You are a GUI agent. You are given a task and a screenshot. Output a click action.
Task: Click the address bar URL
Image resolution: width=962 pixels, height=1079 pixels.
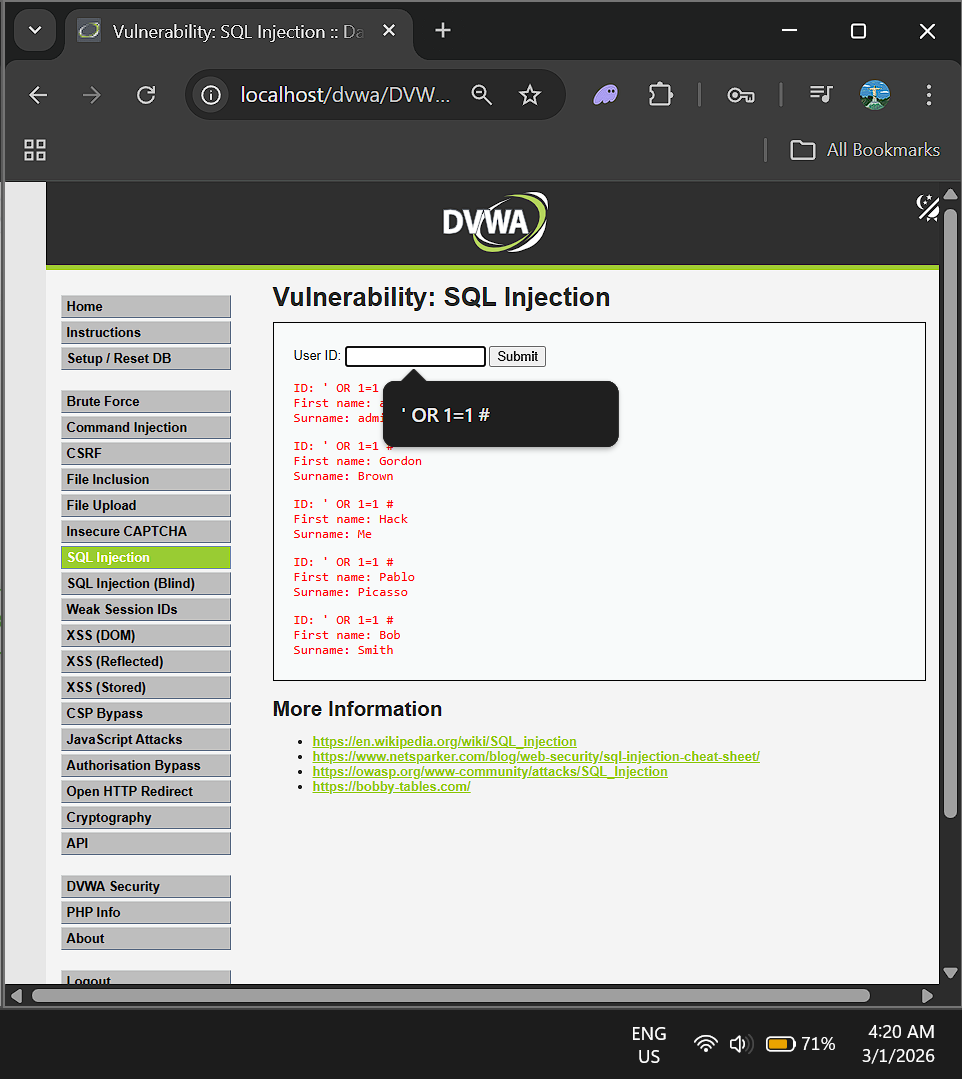click(345, 95)
